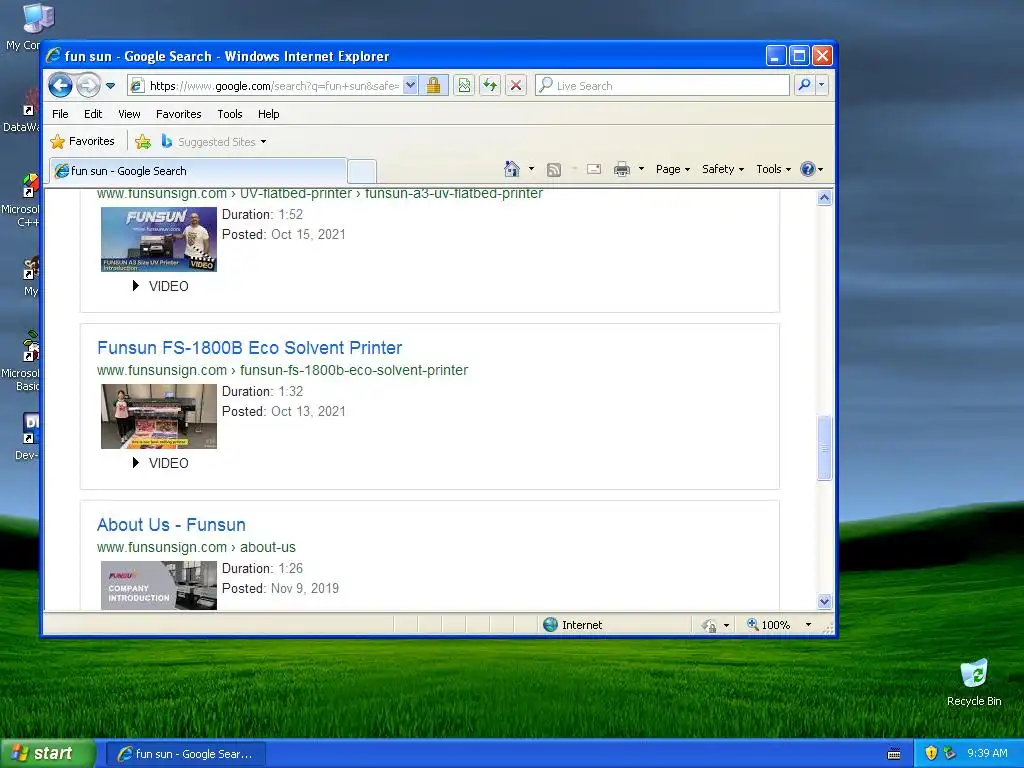The width and height of the screenshot is (1024, 768).
Task: Click the yellow security shield tray icon
Action: click(x=931, y=753)
